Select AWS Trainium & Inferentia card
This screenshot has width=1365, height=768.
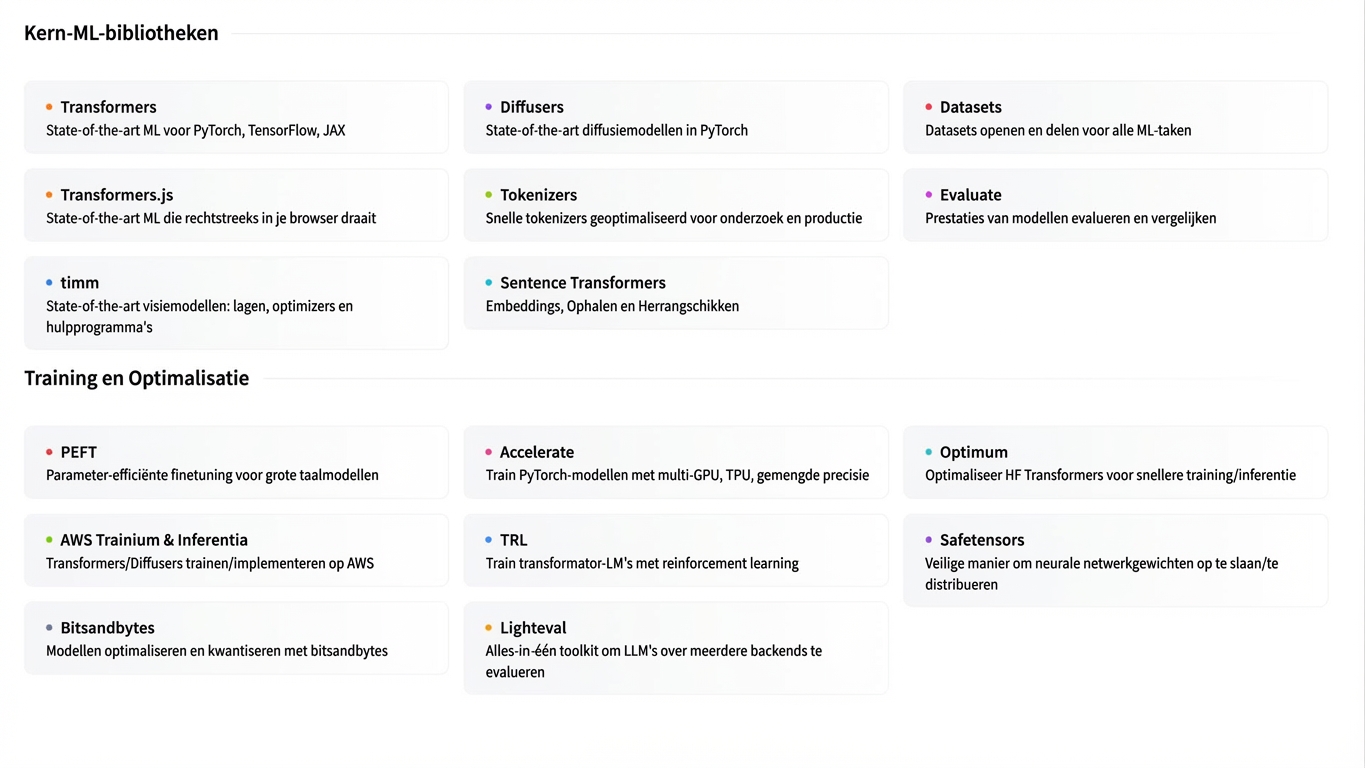point(236,550)
